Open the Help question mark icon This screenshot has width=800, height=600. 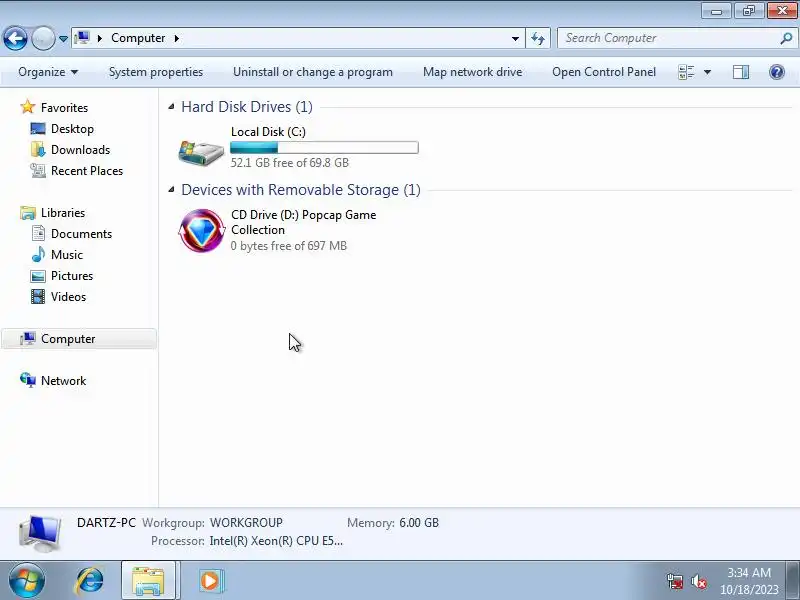(777, 72)
